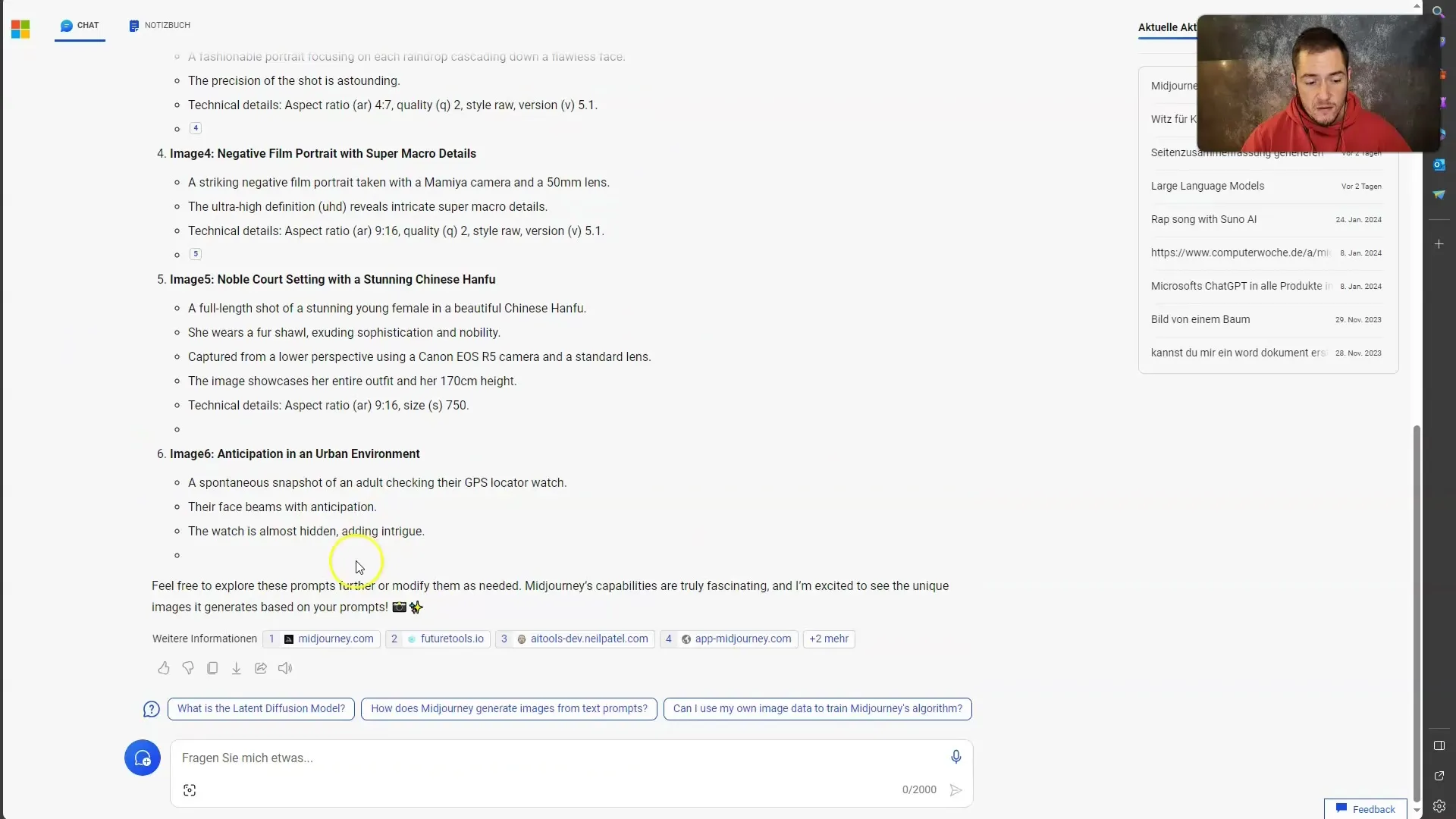The width and height of the screenshot is (1456, 819).
Task: Expand 'How does Midjourney generate images' suggestion
Action: (508, 708)
